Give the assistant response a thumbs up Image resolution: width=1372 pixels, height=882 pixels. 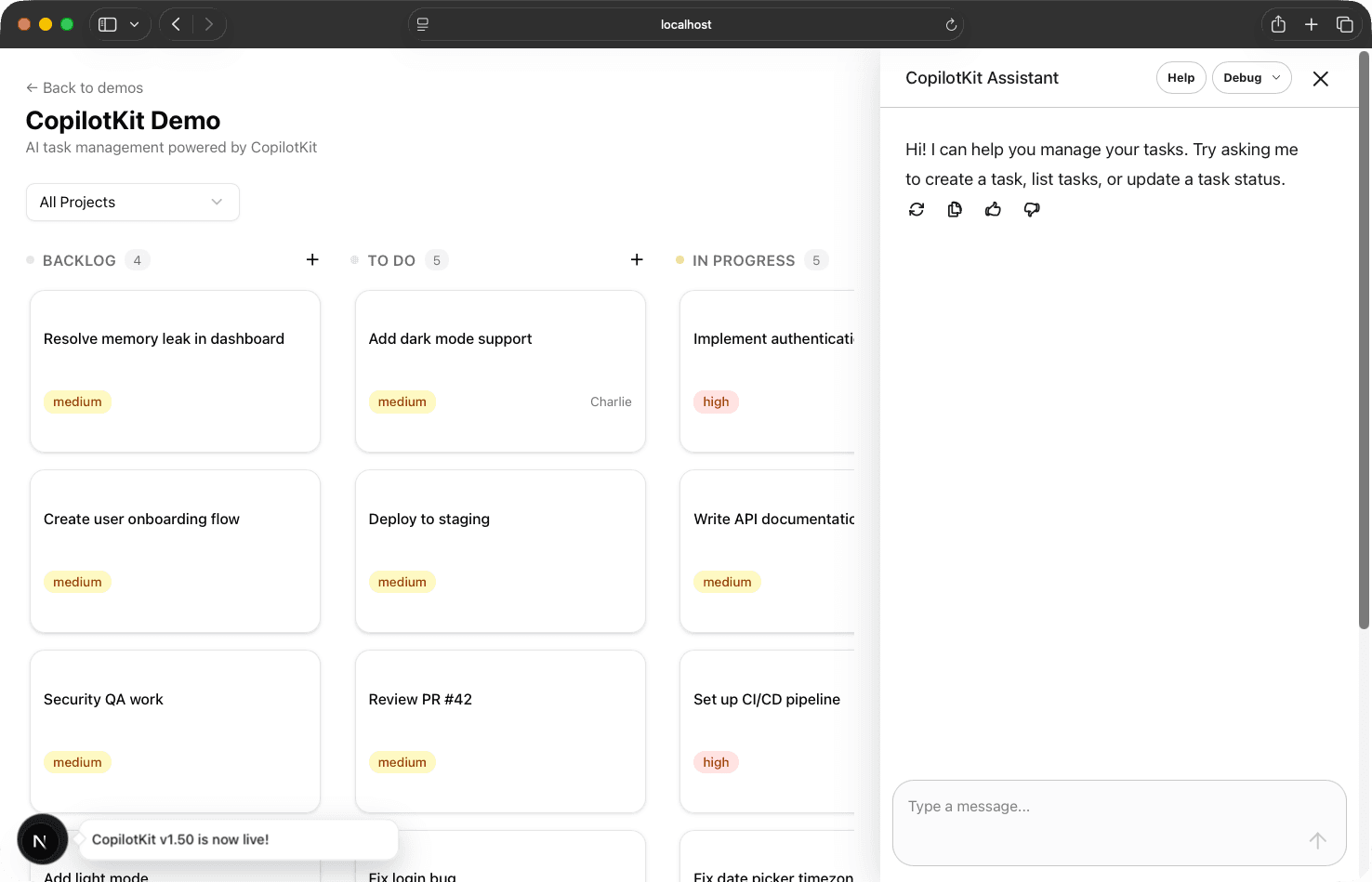click(x=993, y=209)
